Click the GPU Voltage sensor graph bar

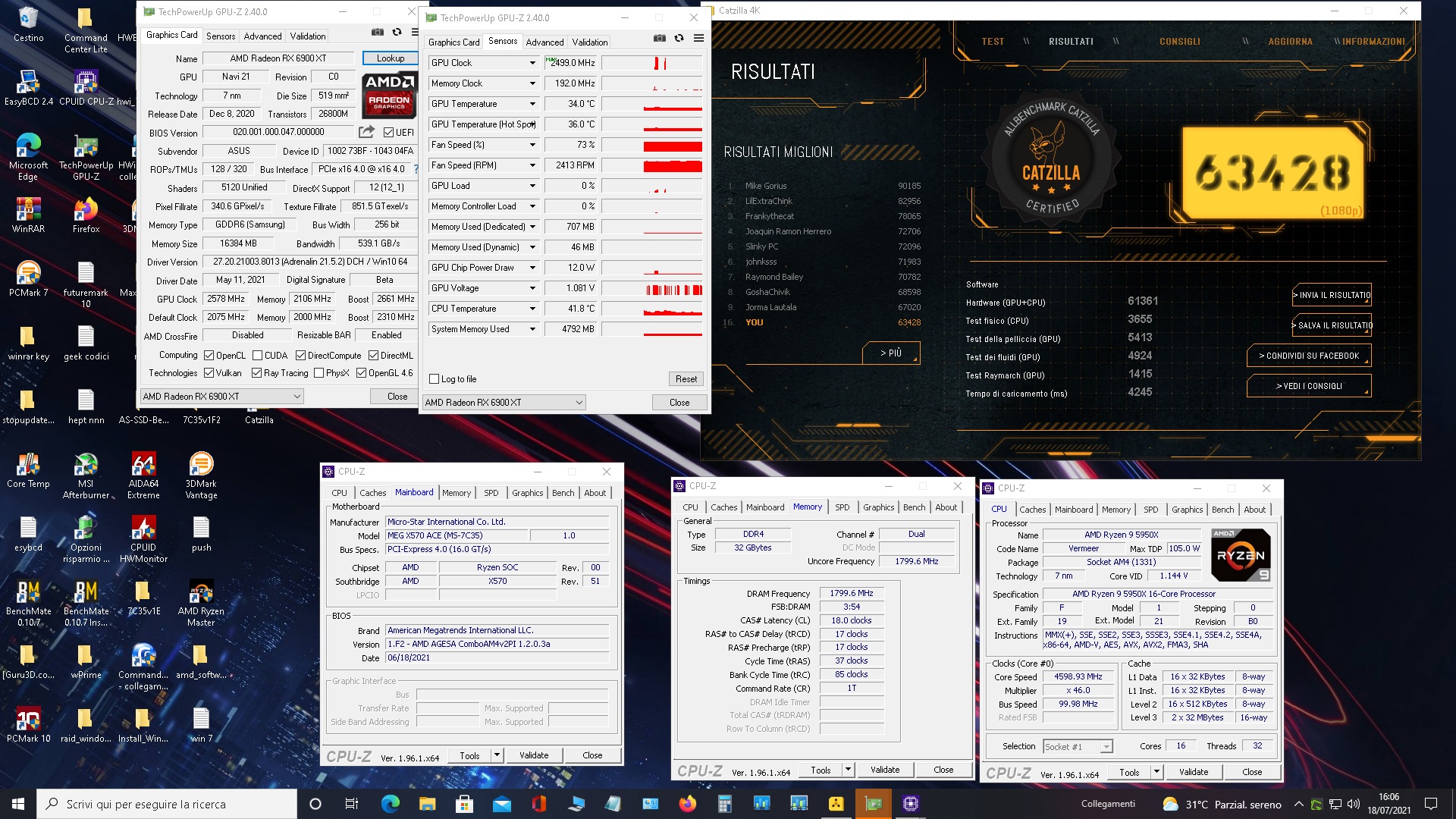click(x=652, y=288)
